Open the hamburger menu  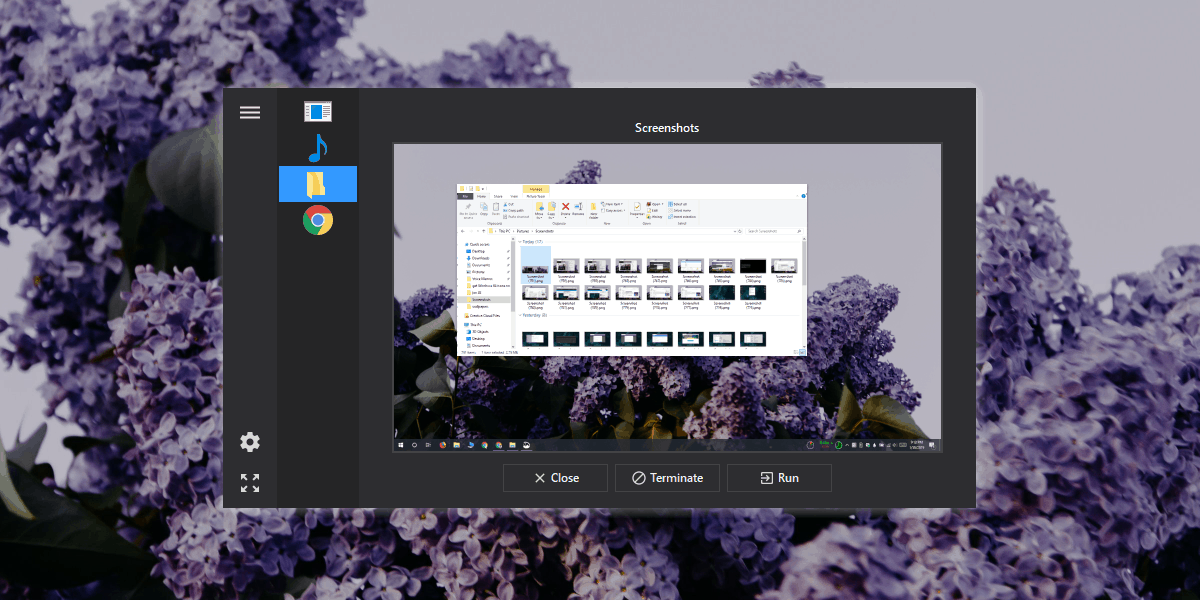[x=250, y=112]
